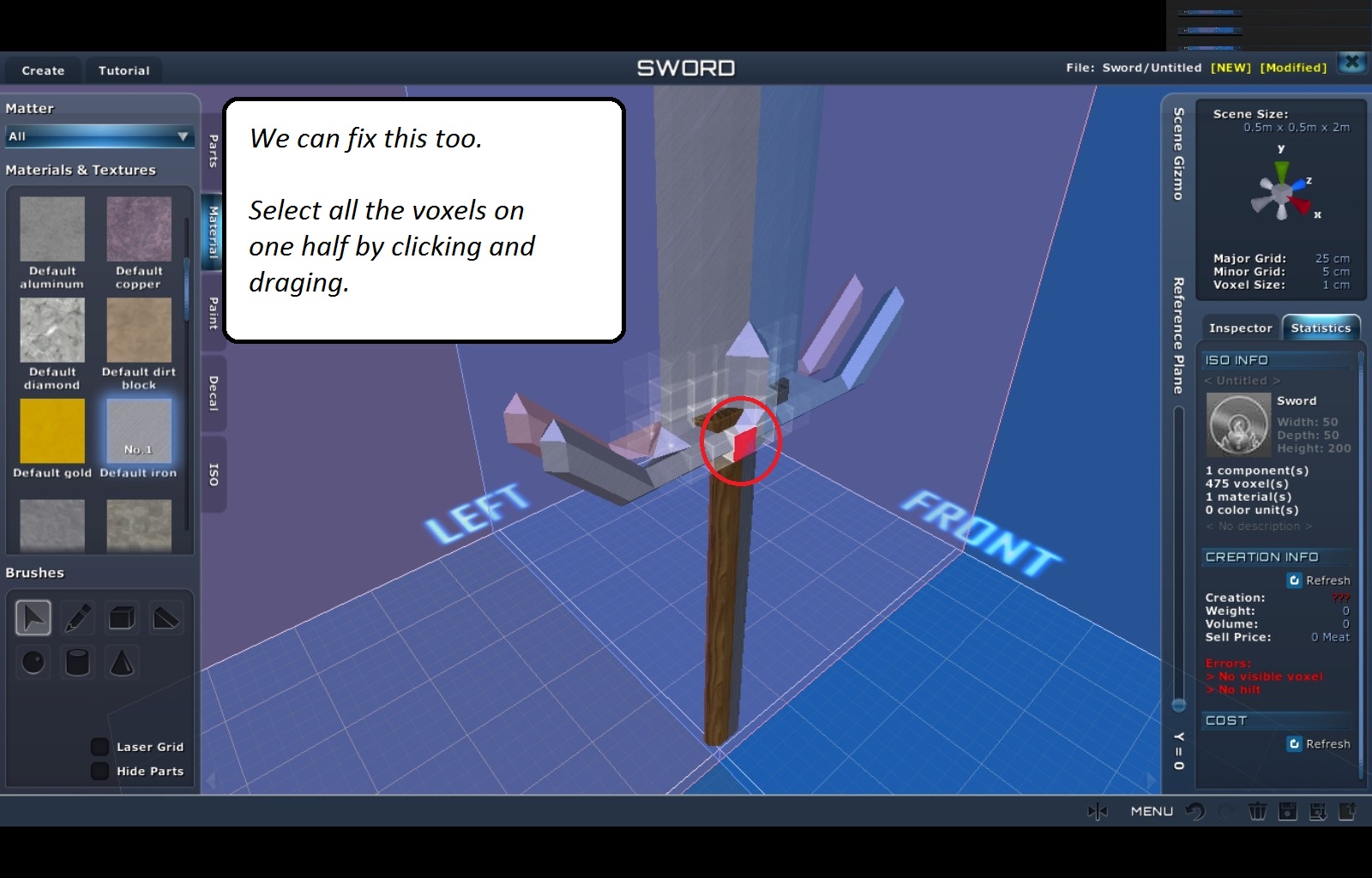This screenshot has height=878, width=1372.
Task: Open the MENU button in bottom bar
Action: pos(1152,811)
